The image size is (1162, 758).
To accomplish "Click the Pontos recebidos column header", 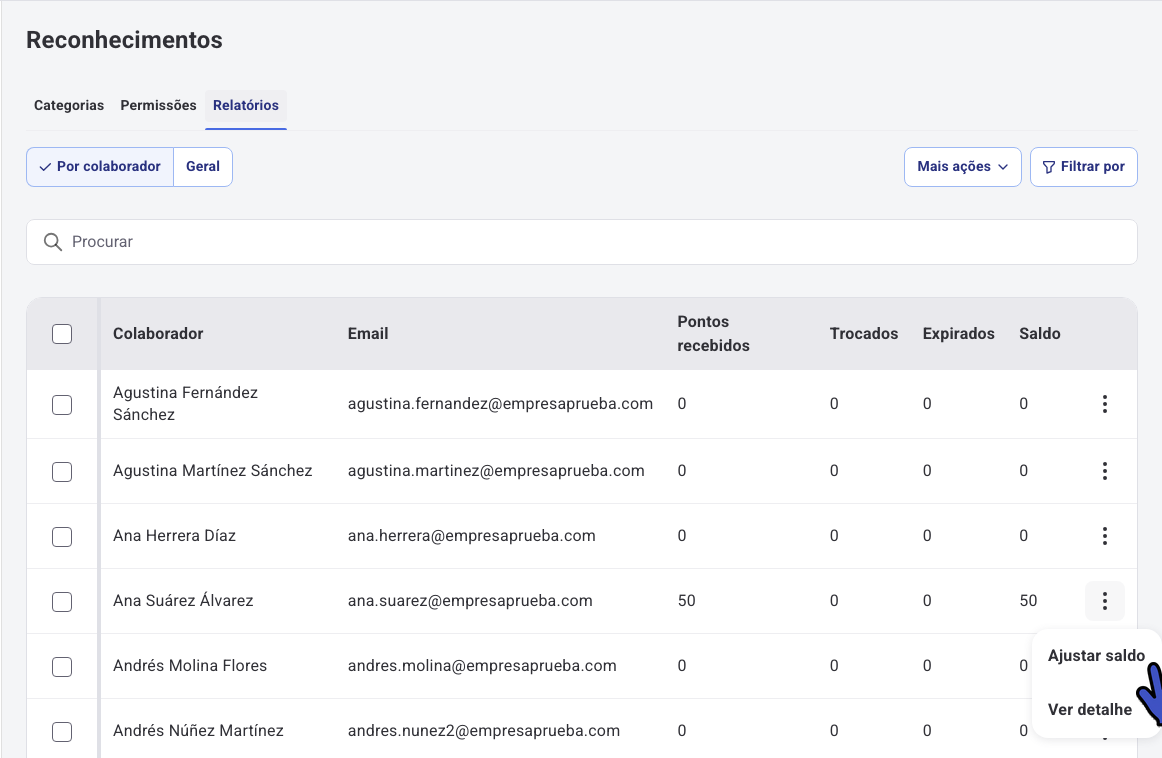I will 713,333.
